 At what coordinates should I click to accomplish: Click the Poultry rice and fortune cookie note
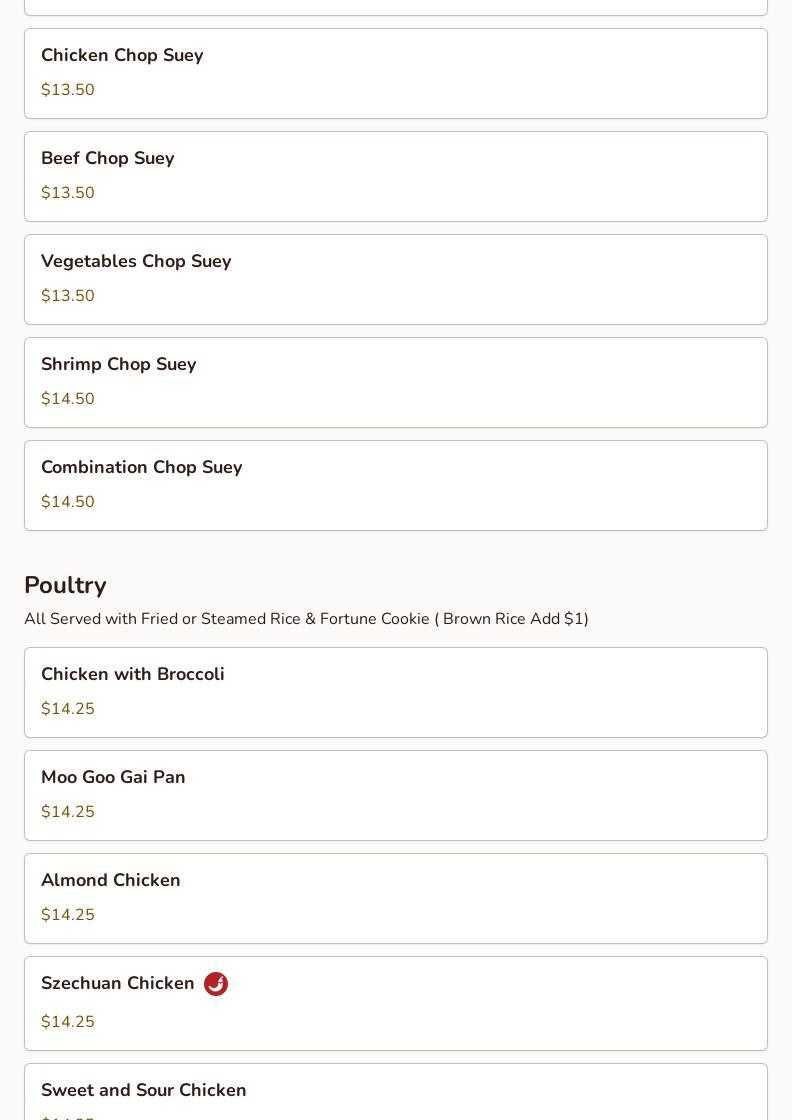coord(306,619)
